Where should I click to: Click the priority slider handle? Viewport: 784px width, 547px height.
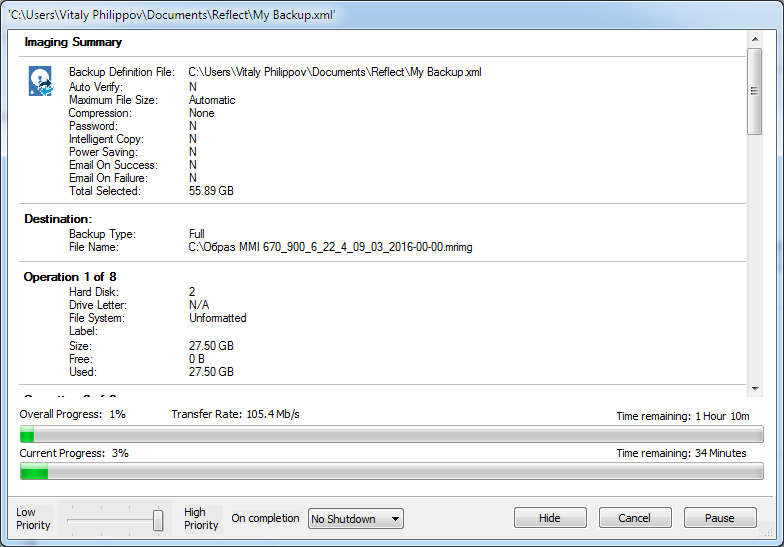coord(158,520)
